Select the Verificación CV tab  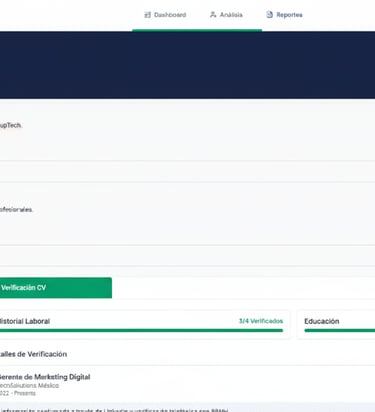point(55,288)
